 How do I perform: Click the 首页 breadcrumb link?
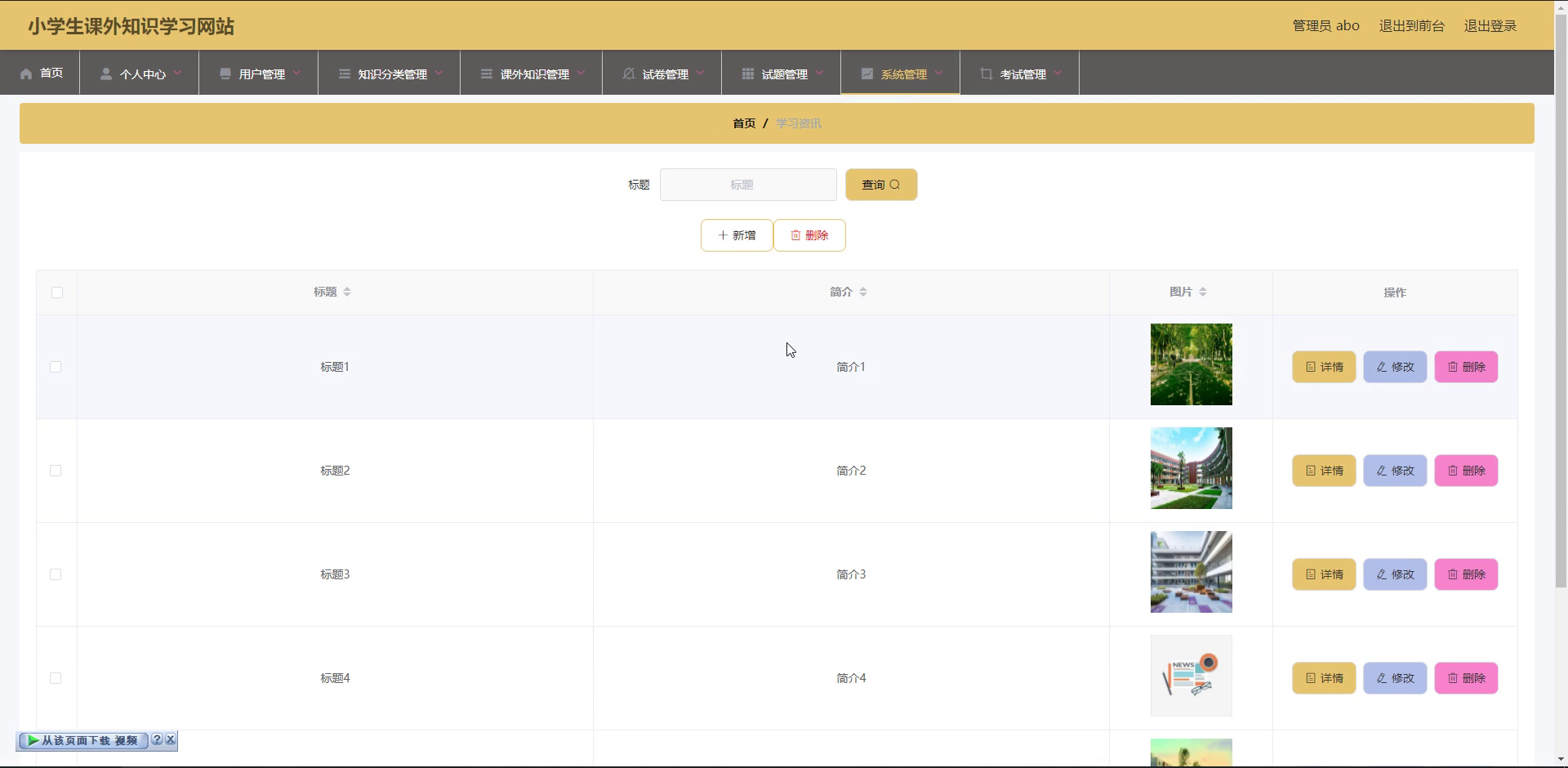pyautogui.click(x=744, y=123)
